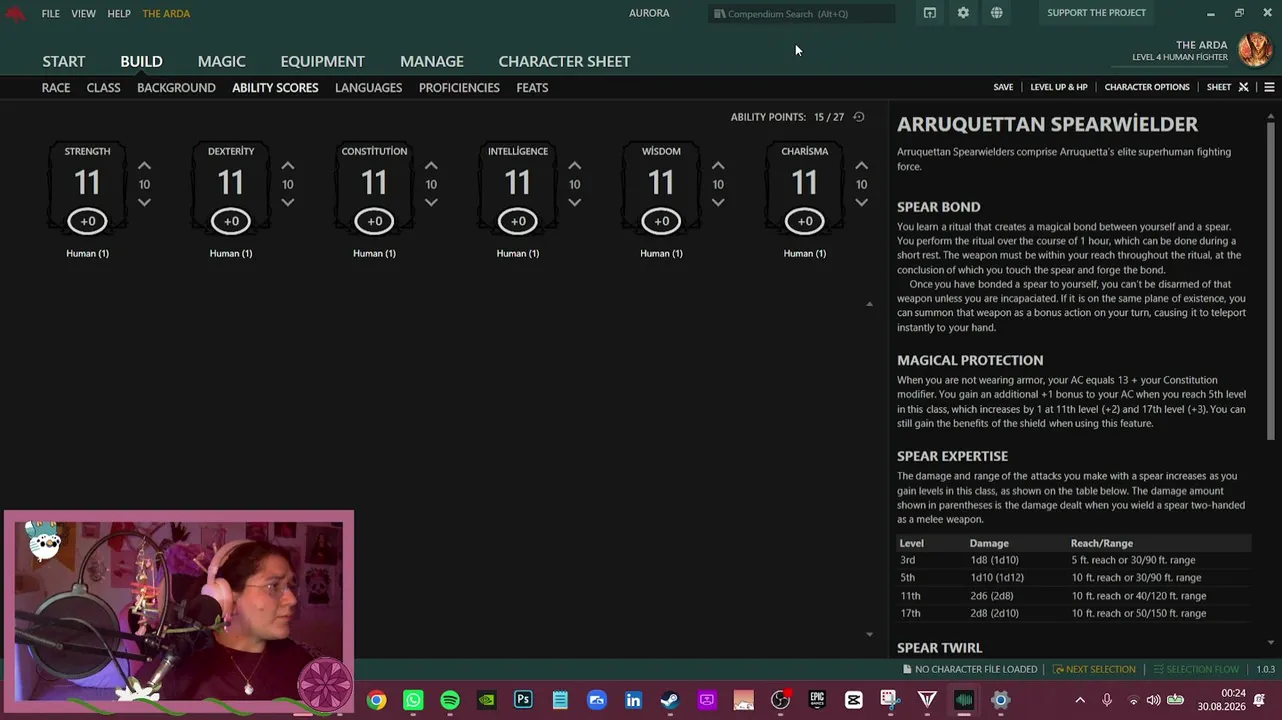The image size is (1282, 720).
Task: Show hidden system tray icons
Action: coord(1080,700)
